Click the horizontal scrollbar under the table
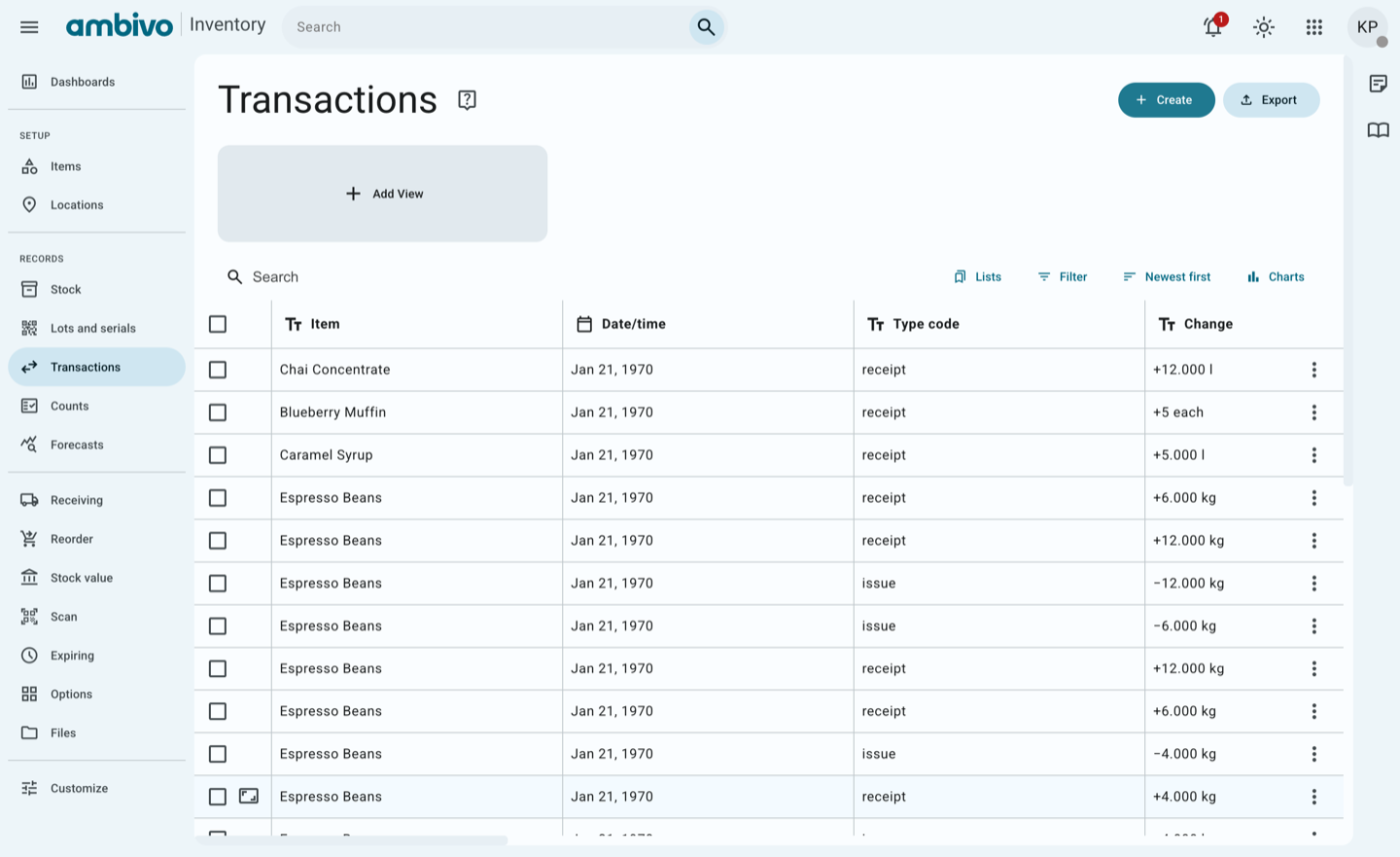Viewport: 1400px width, 857px height. [352, 840]
